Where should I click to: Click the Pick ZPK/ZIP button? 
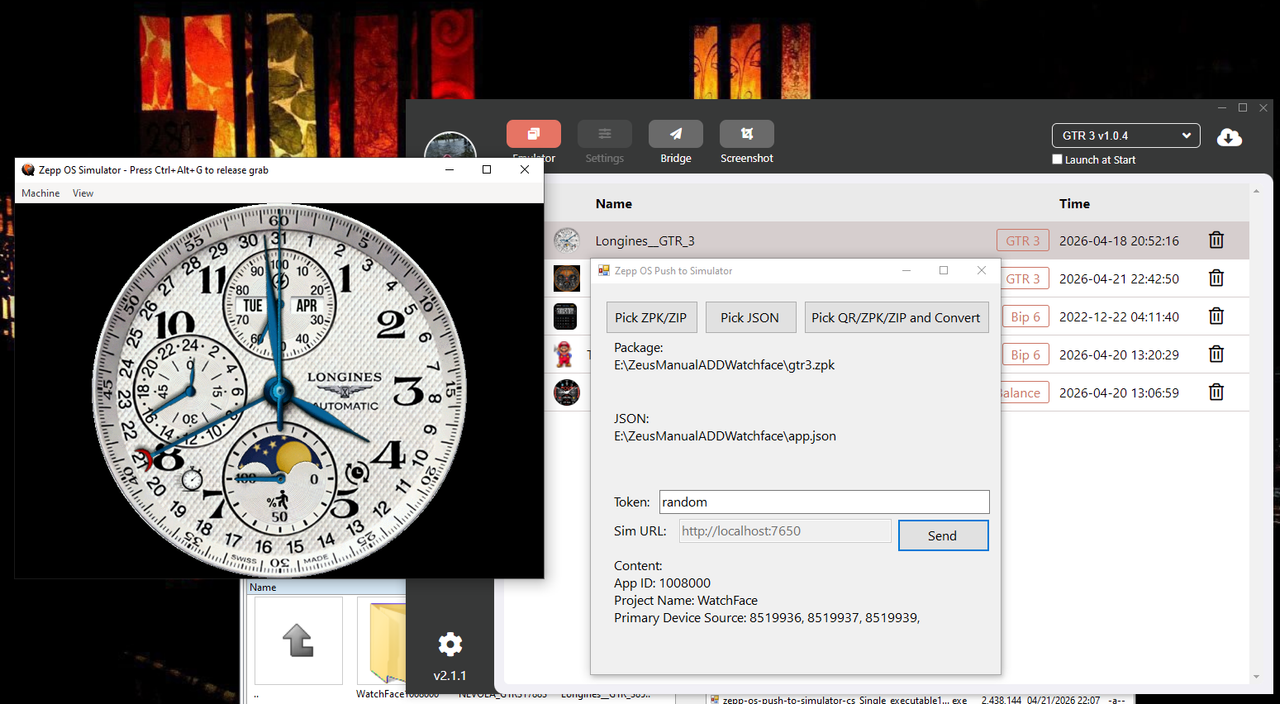651,317
